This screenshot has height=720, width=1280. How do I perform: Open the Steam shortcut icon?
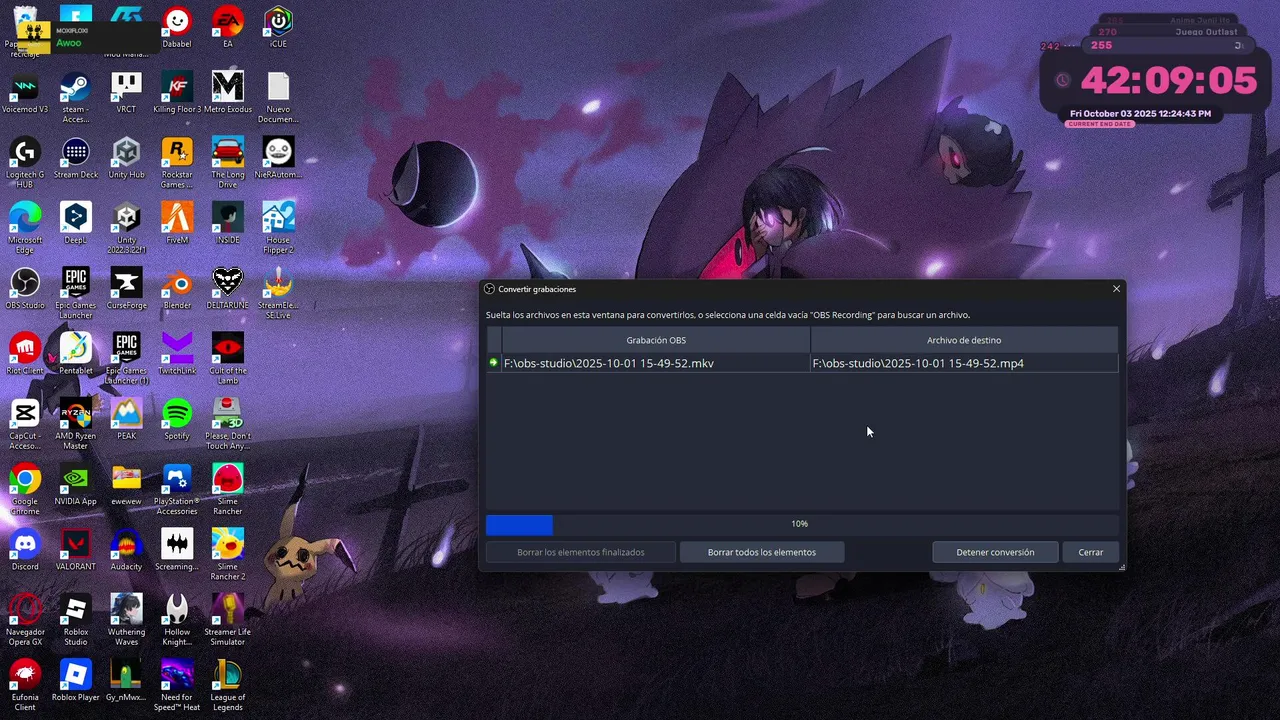coord(75,97)
